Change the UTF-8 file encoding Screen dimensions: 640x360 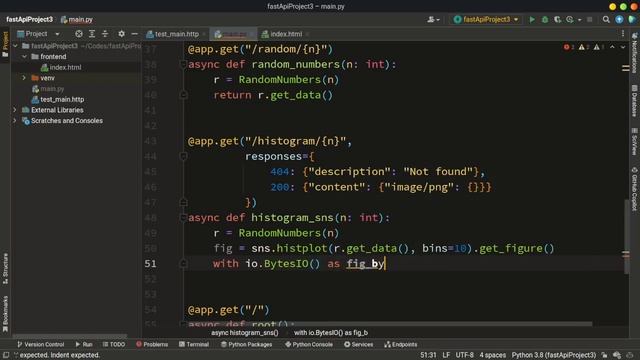click(x=464, y=355)
